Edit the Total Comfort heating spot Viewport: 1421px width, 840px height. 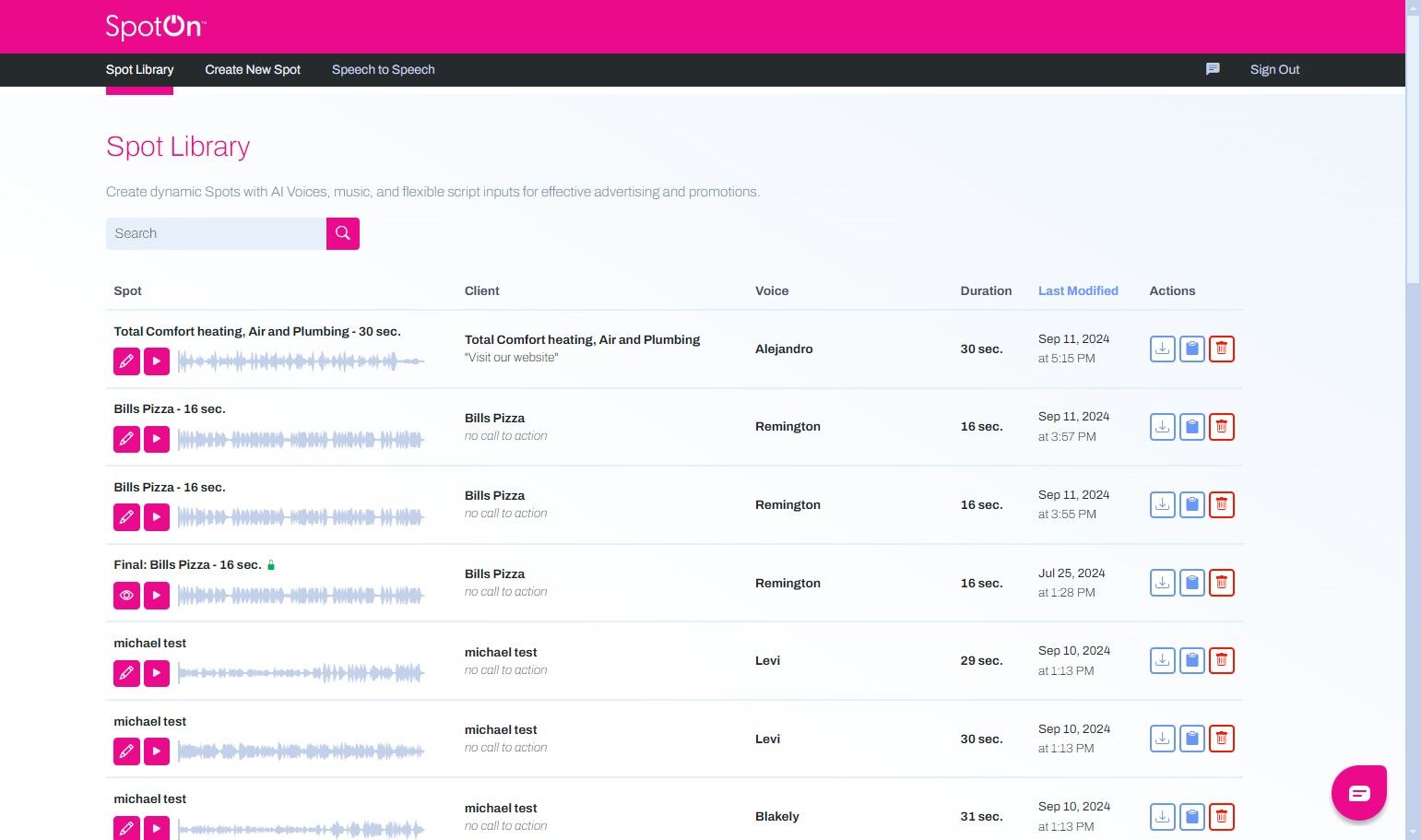(126, 361)
